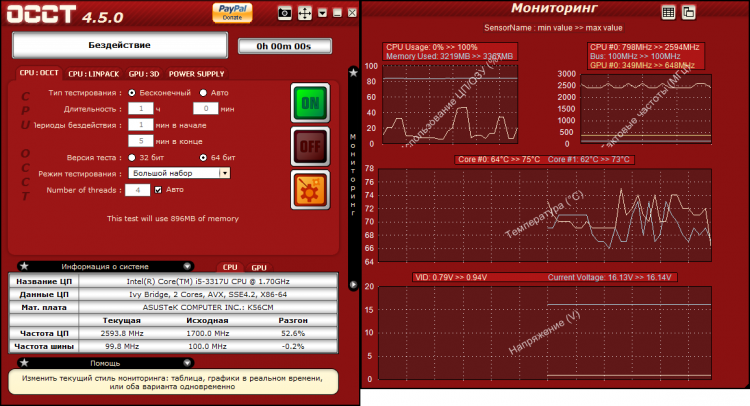Click the 0h 00m 00s timer display
The height and width of the screenshot is (406, 750).
[x=284, y=46]
